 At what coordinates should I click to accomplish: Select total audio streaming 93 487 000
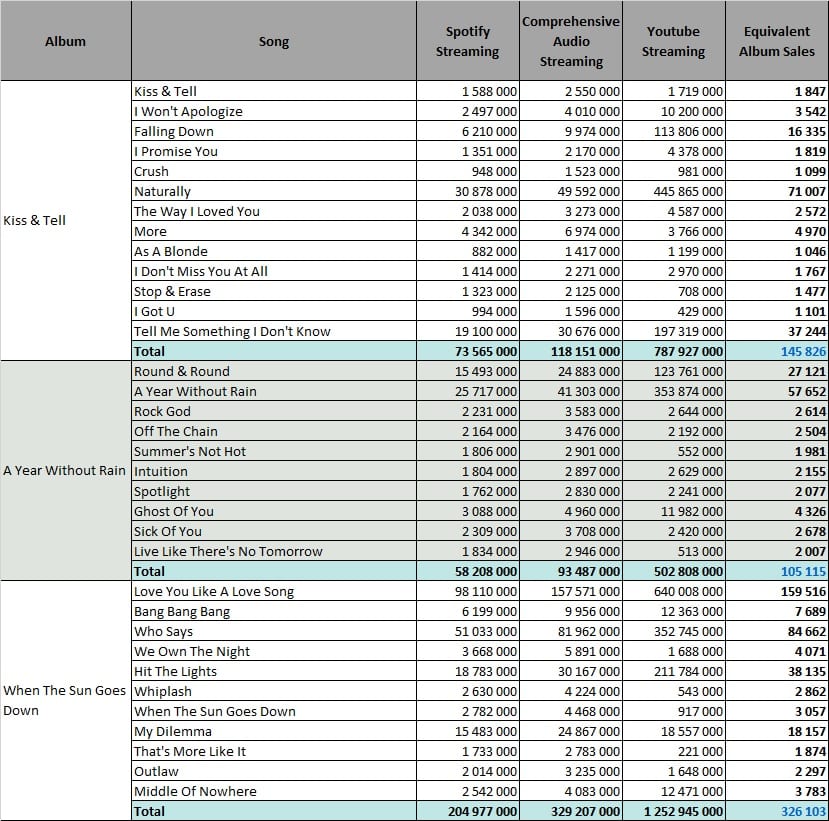pos(571,571)
